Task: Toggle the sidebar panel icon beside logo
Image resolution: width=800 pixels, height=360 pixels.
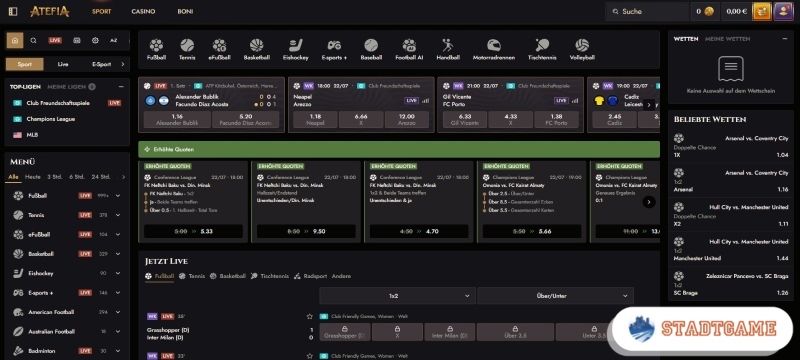Action: click(13, 11)
